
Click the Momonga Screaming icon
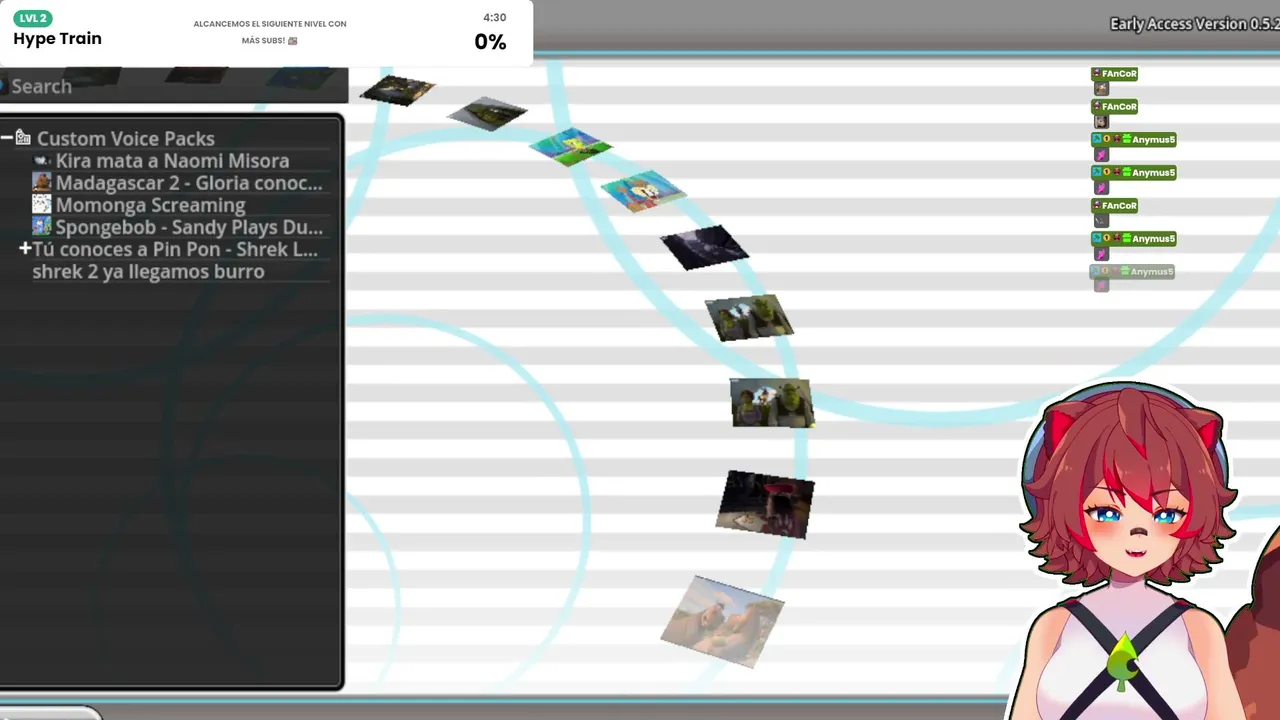[42, 205]
